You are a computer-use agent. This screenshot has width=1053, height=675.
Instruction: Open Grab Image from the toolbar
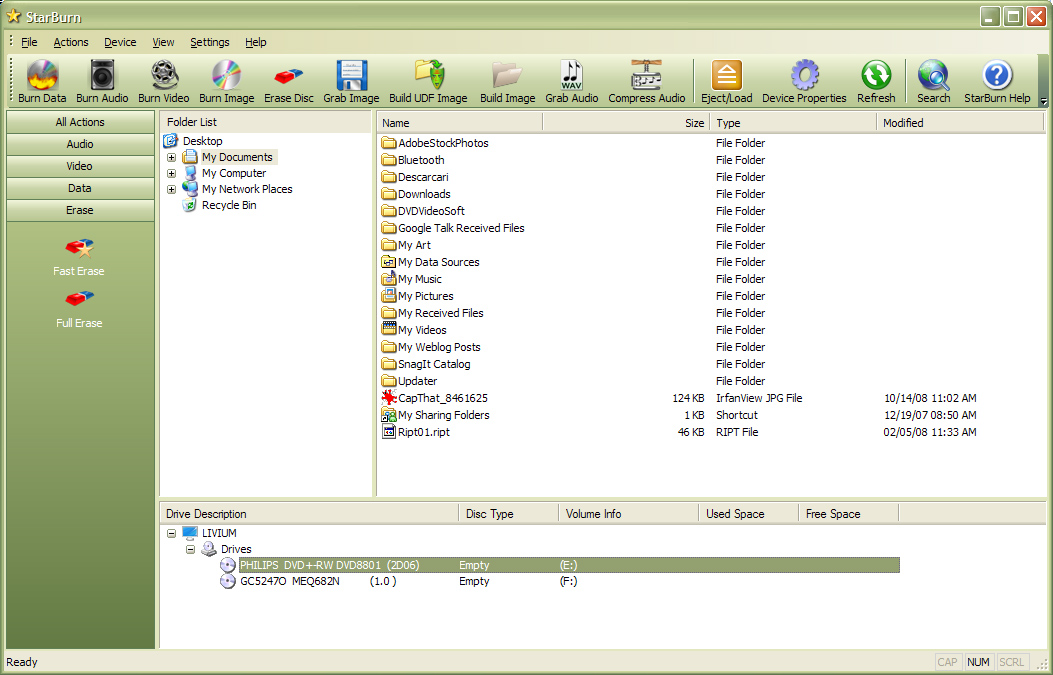click(x=351, y=81)
